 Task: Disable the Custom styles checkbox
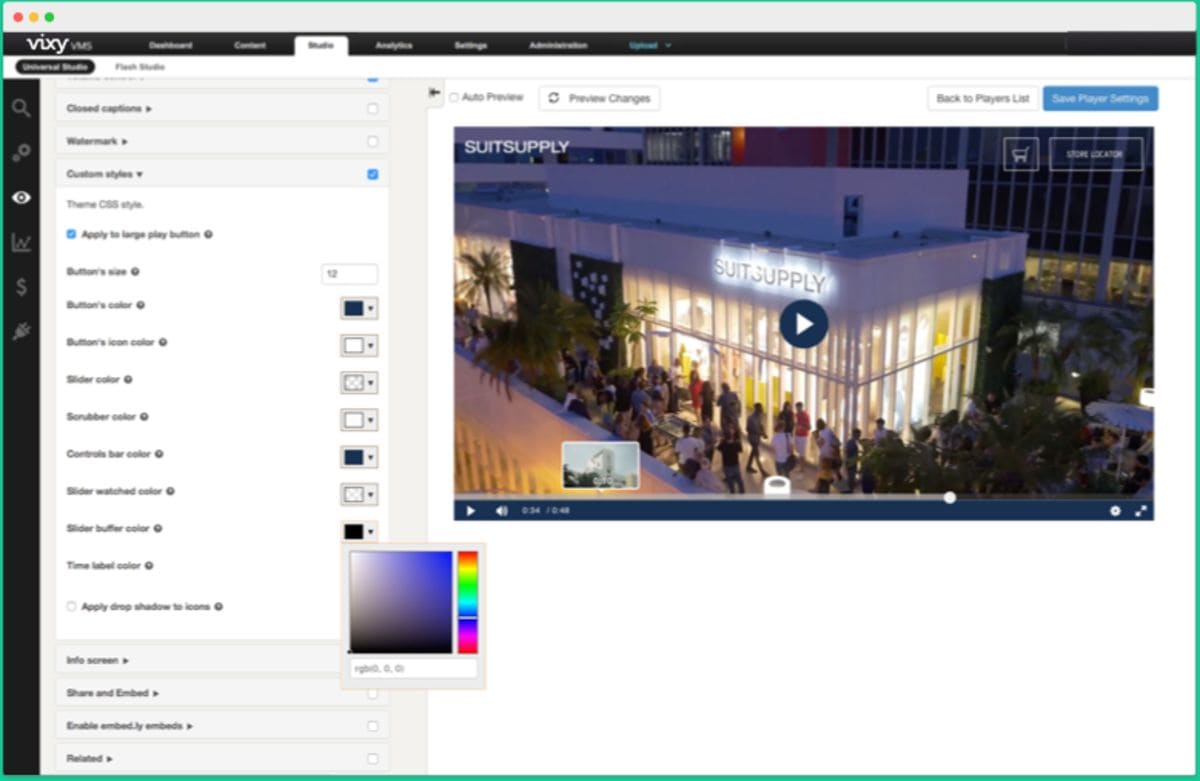coord(373,174)
